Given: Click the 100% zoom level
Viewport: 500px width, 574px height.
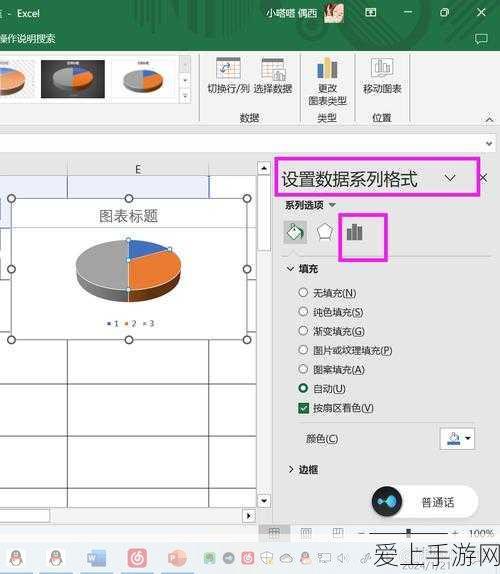Looking at the screenshot, I should tap(481, 533).
